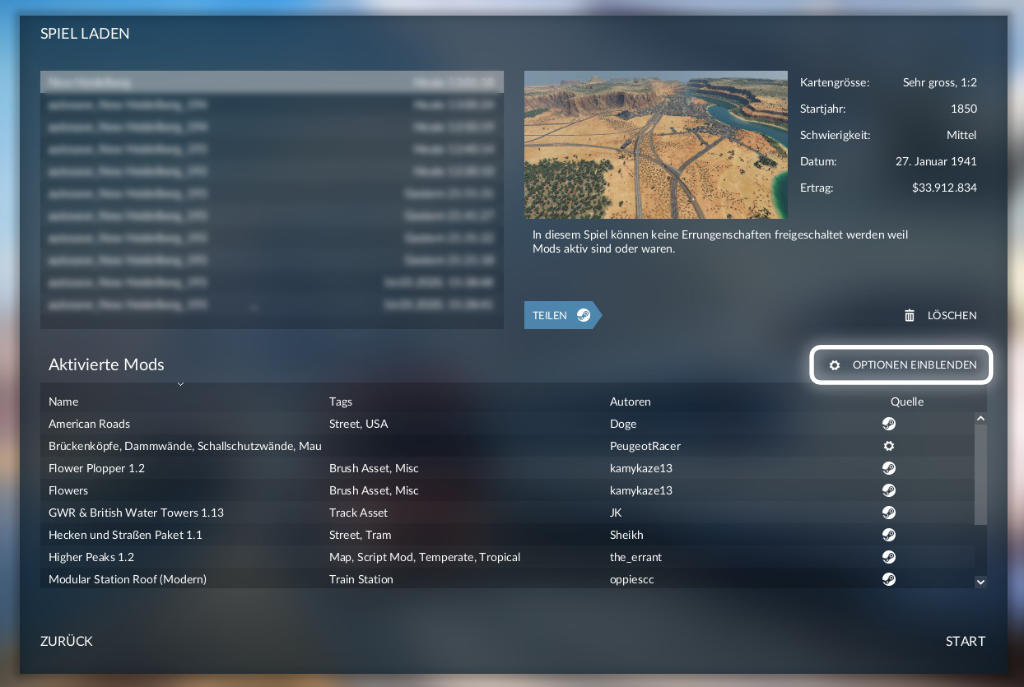1024x687 pixels.
Task: Click Steam icon for Higher Peaks 1.2
Action: tap(888, 557)
